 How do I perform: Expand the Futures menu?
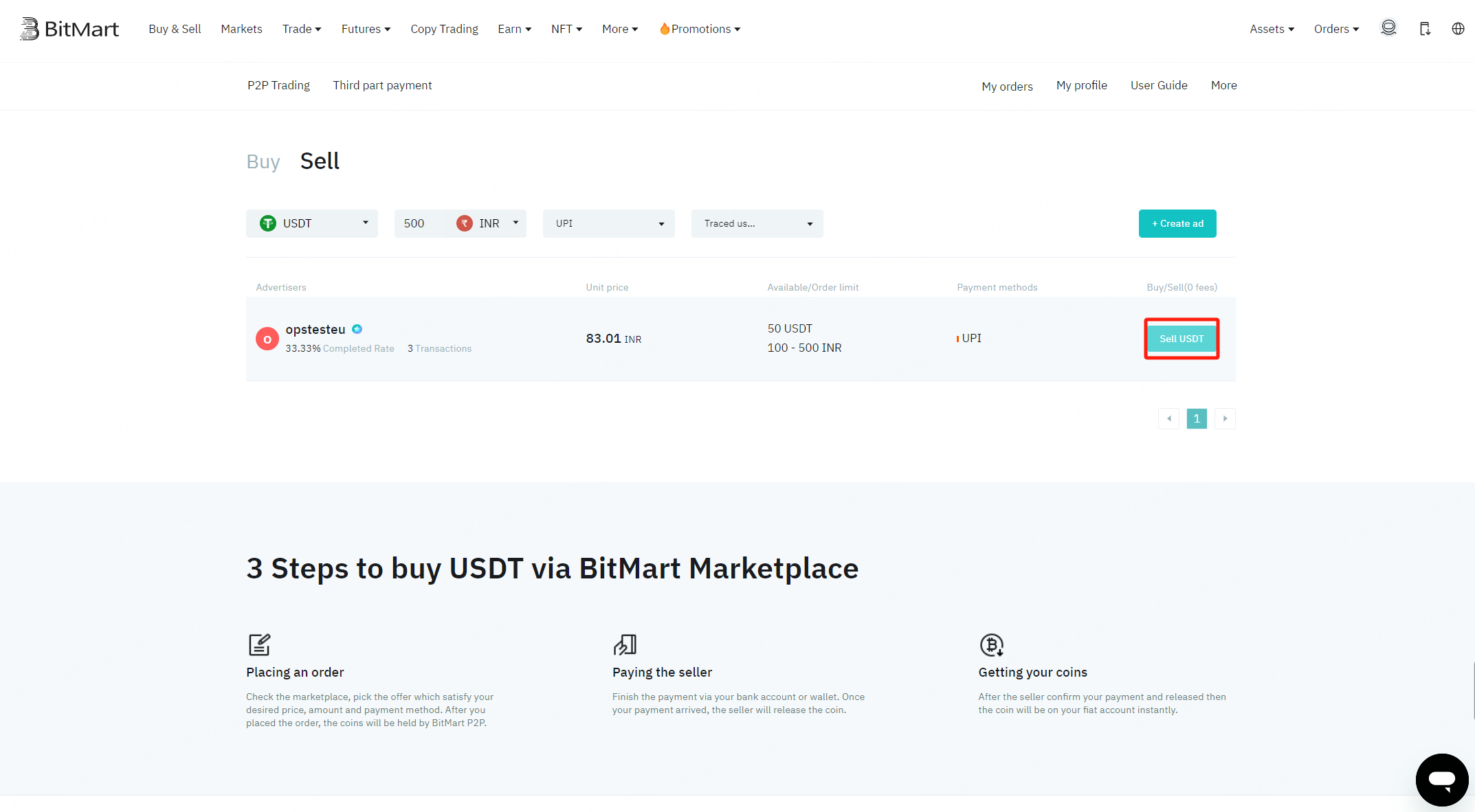click(x=366, y=29)
